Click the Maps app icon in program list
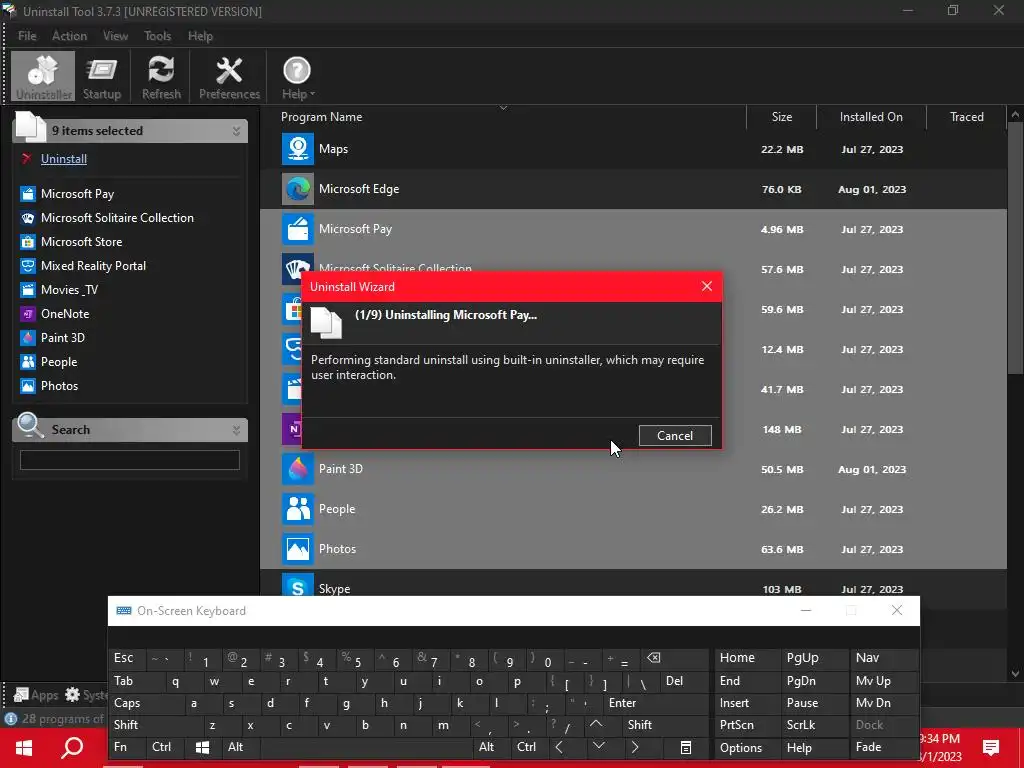This screenshot has width=1024, height=768. click(x=298, y=149)
